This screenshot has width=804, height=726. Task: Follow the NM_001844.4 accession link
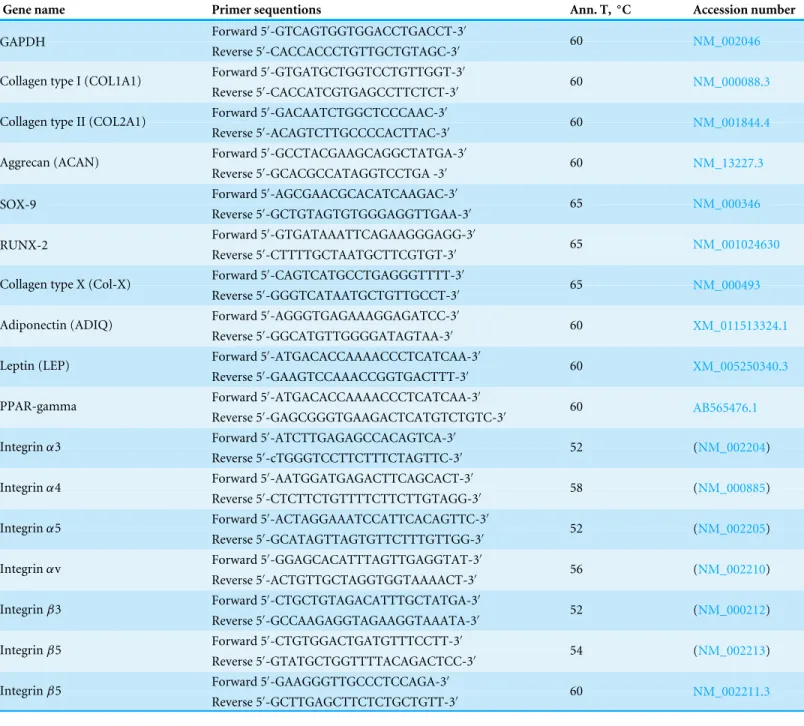pyautogui.click(x=731, y=123)
